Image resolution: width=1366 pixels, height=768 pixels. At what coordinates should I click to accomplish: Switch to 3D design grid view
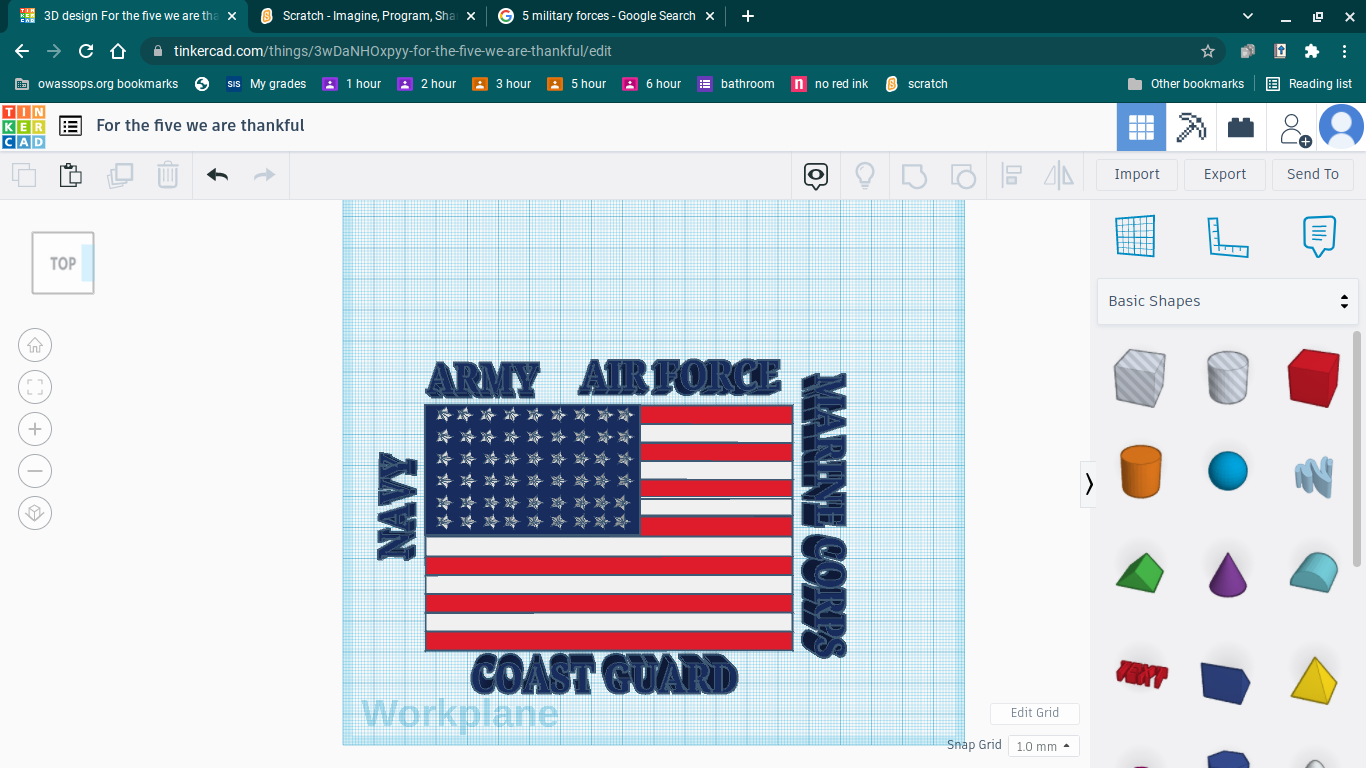pos(1141,127)
